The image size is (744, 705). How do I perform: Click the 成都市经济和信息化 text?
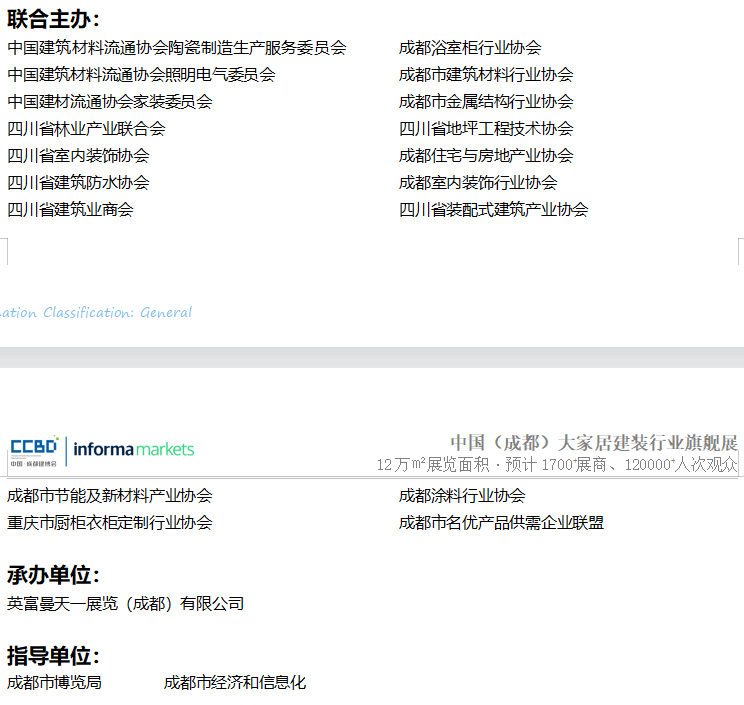click(x=235, y=683)
